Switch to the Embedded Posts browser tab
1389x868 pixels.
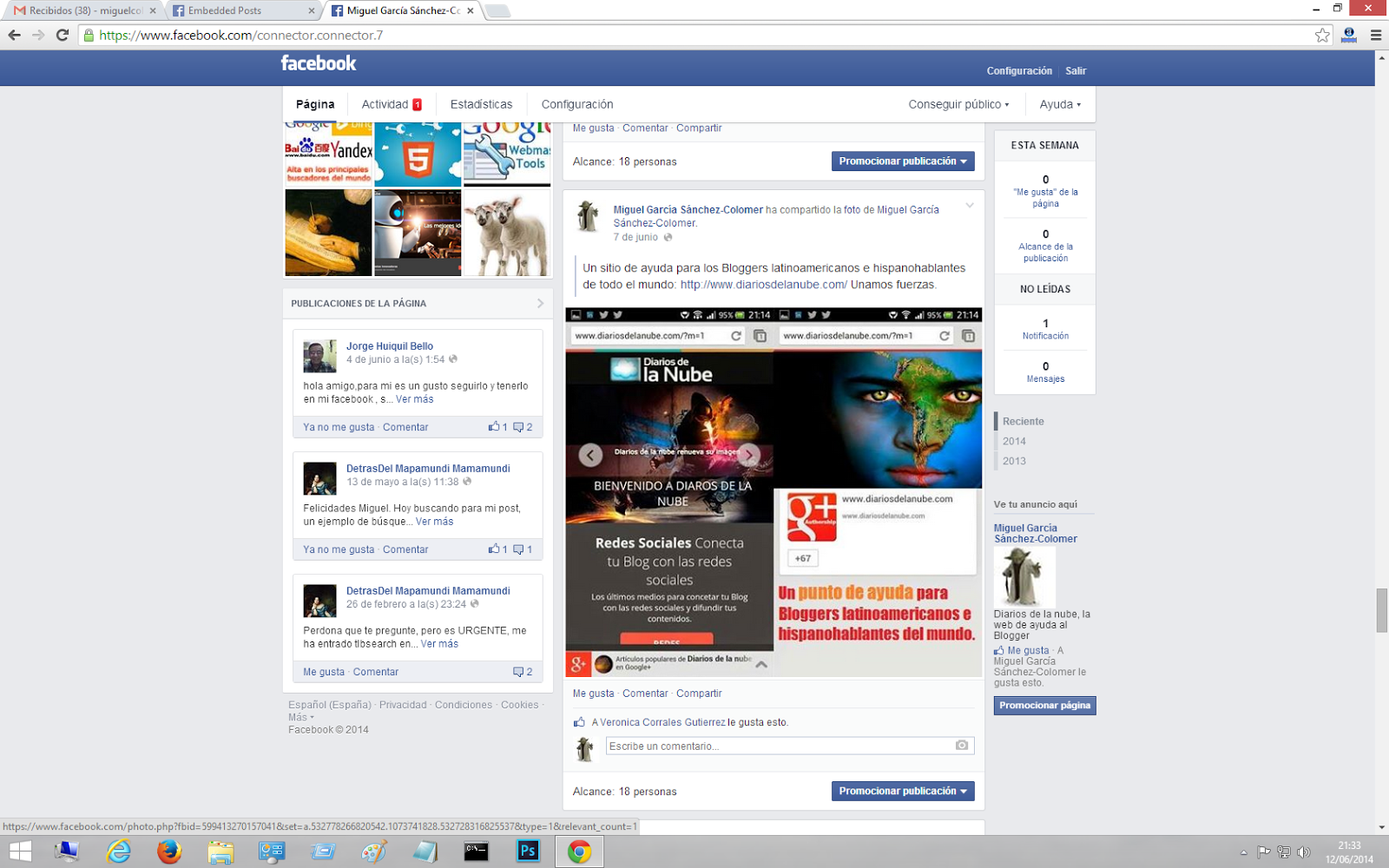coord(242,10)
